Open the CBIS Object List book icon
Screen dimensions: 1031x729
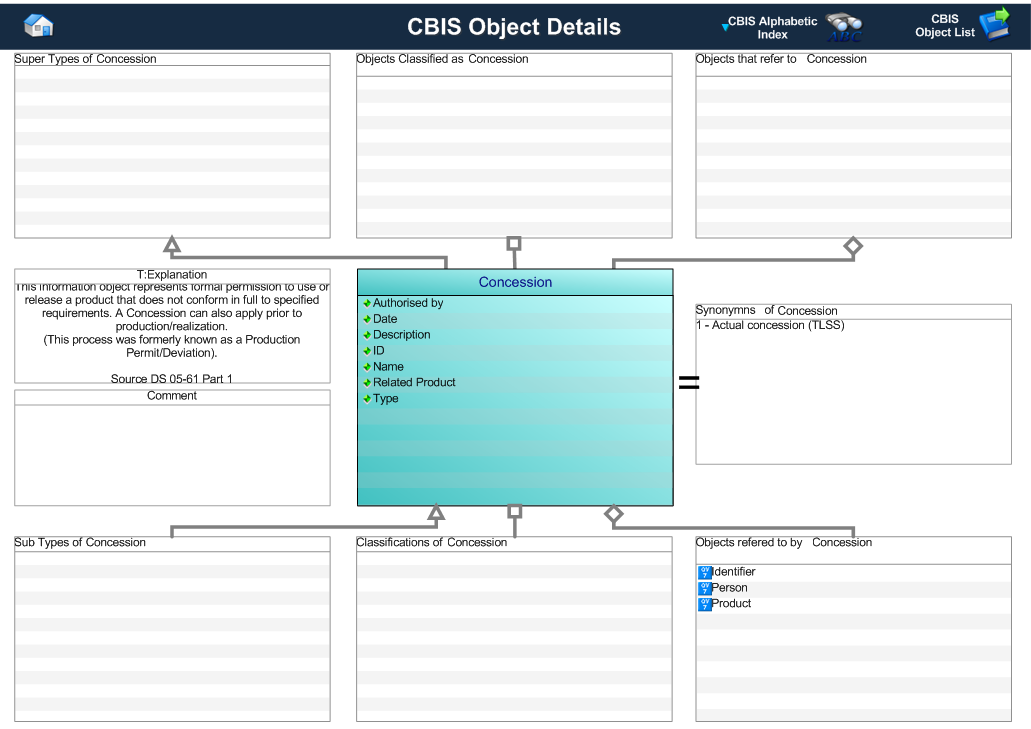tap(995, 26)
